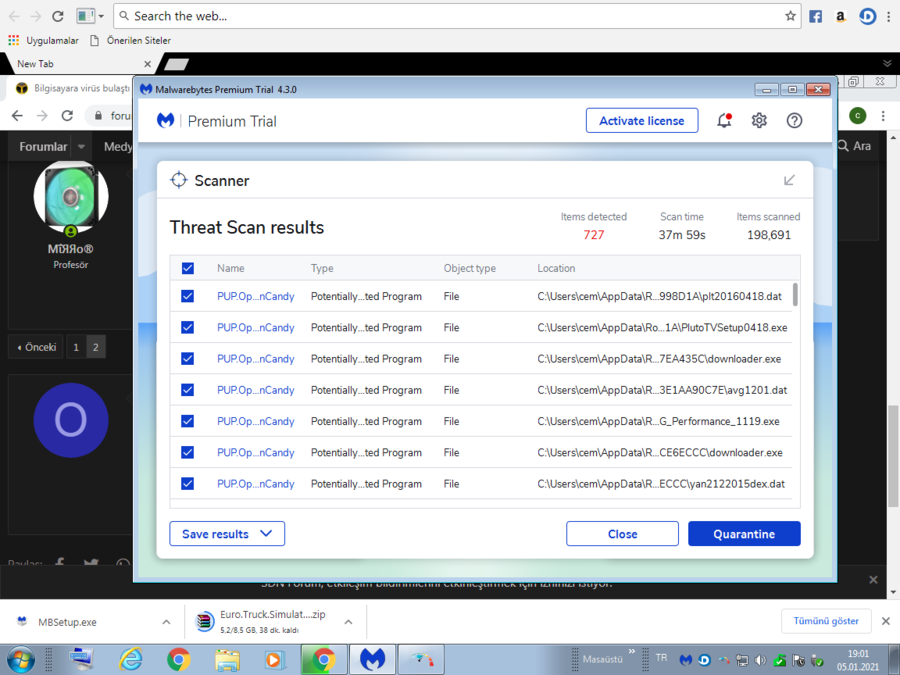Screen dimensions: 900x675
Task: Click Activate license button
Action: pyautogui.click(x=642, y=121)
